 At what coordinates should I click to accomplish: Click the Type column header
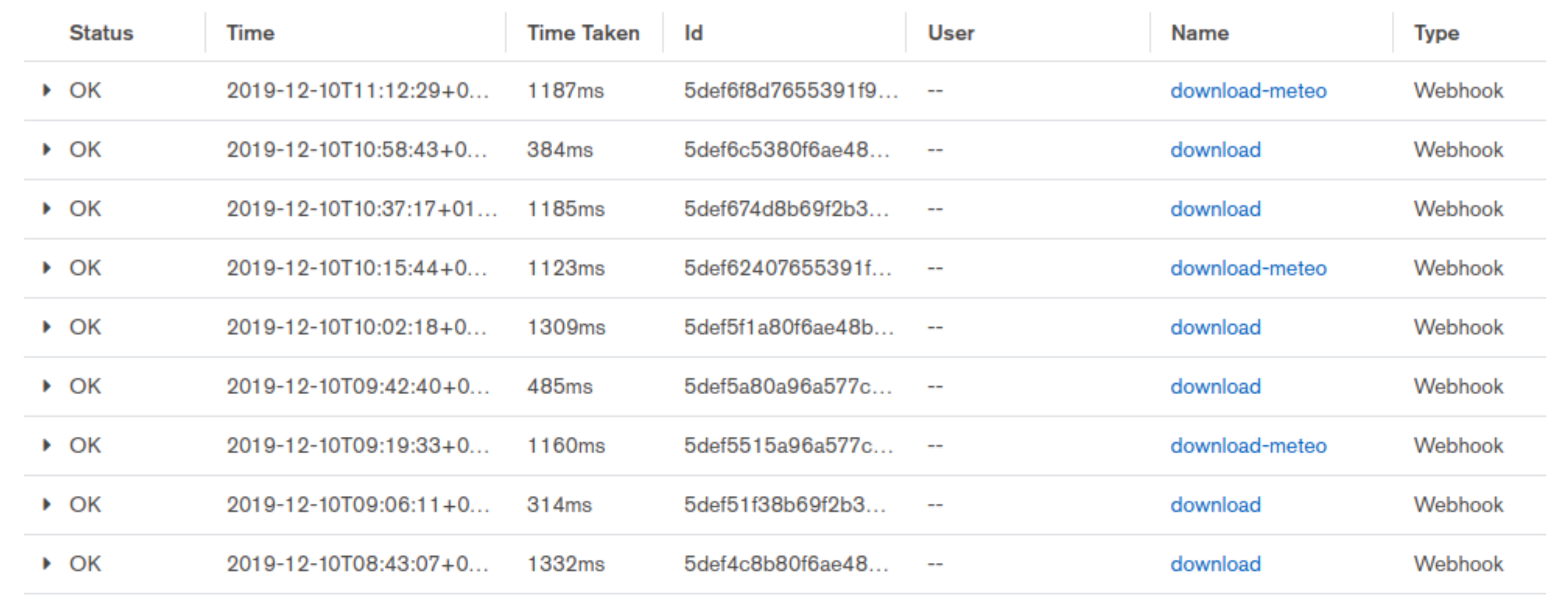(x=1436, y=33)
